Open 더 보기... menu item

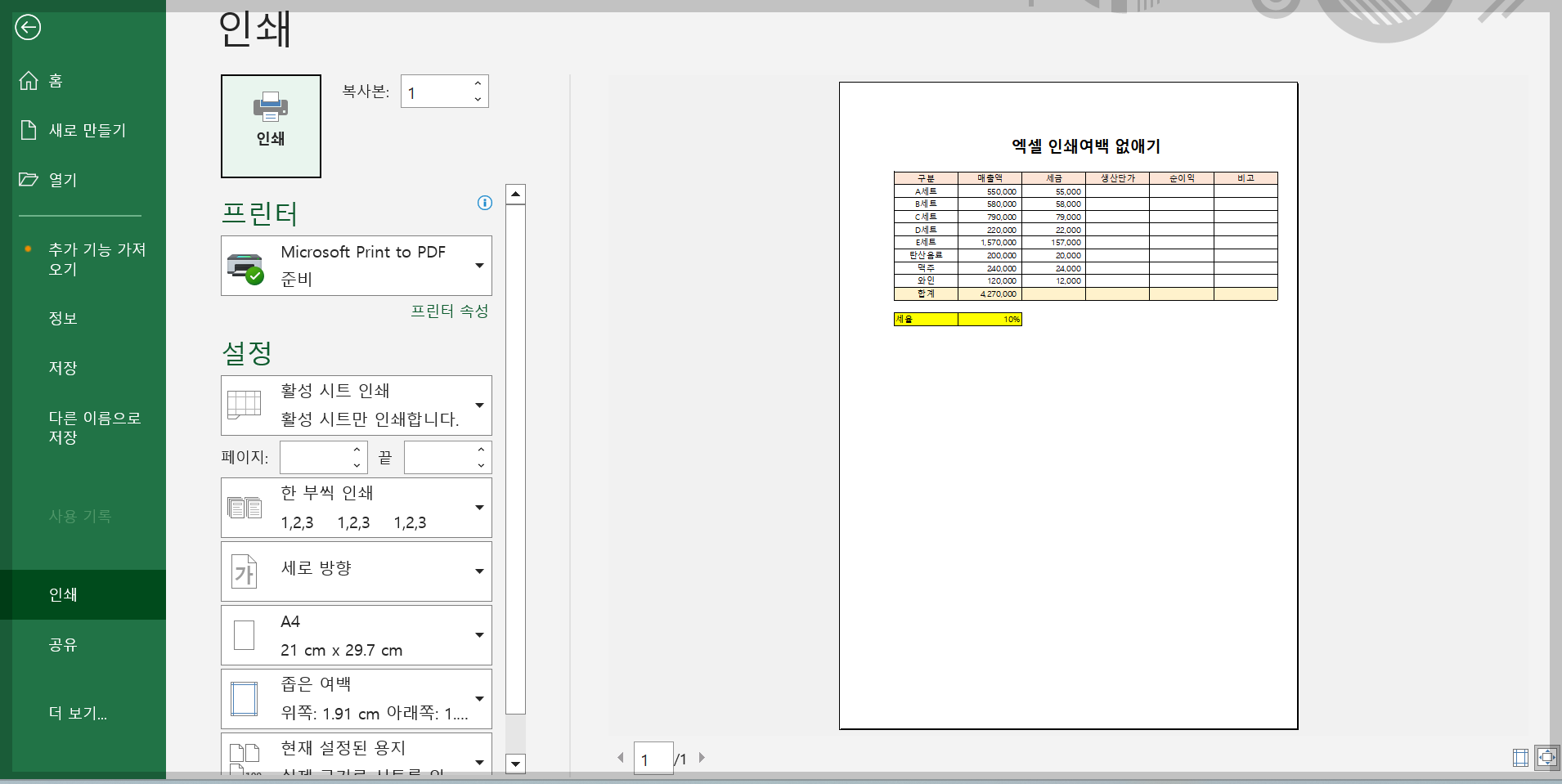pos(83,713)
